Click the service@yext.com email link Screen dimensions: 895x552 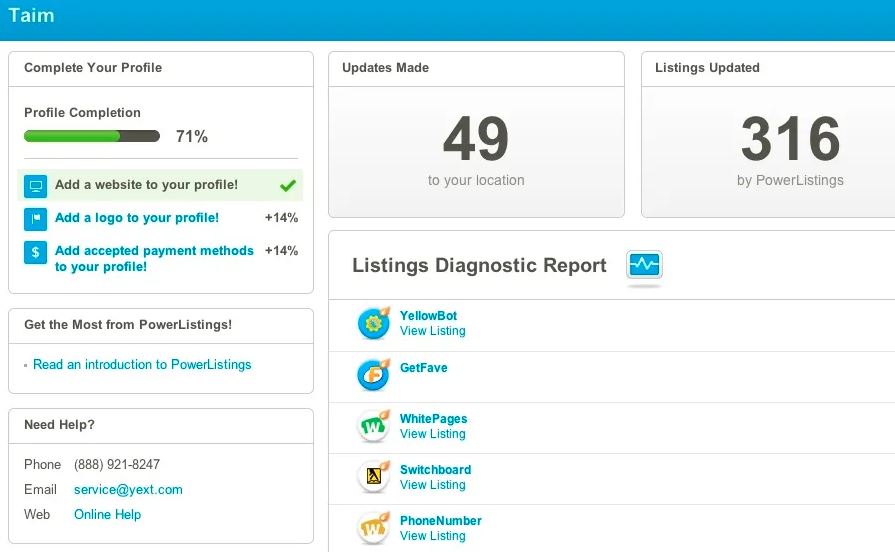tap(128, 489)
